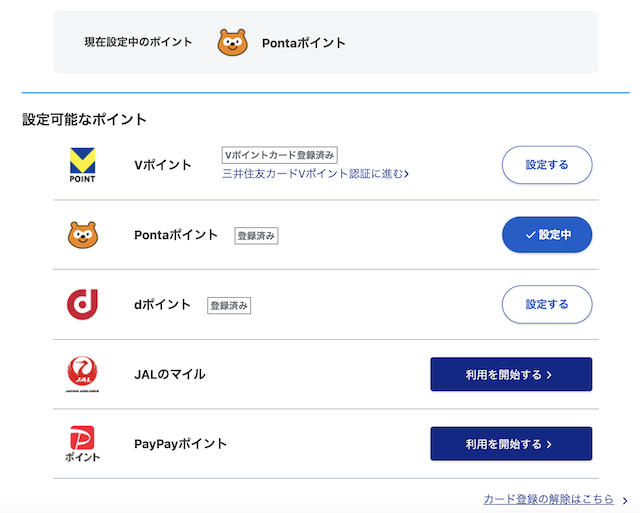The width and height of the screenshot is (640, 513).
Task: Click the Pontaポイント text in top banner
Action: 304,43
